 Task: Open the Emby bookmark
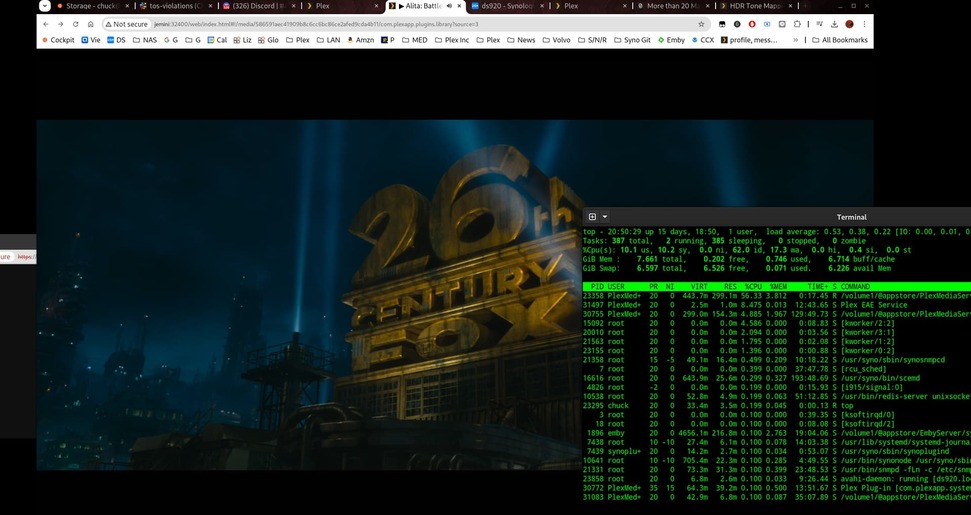click(671, 40)
